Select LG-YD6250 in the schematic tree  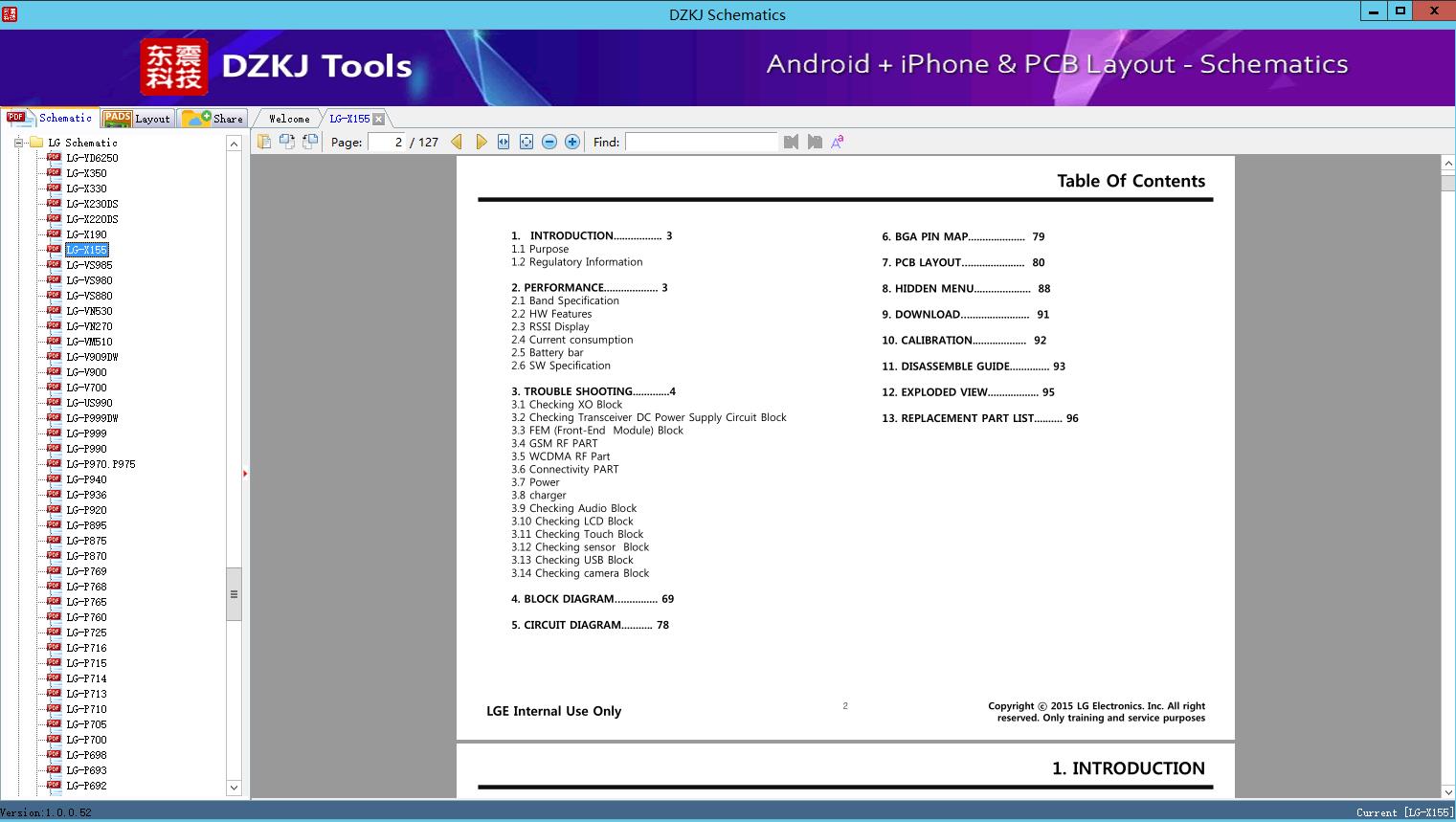92,158
